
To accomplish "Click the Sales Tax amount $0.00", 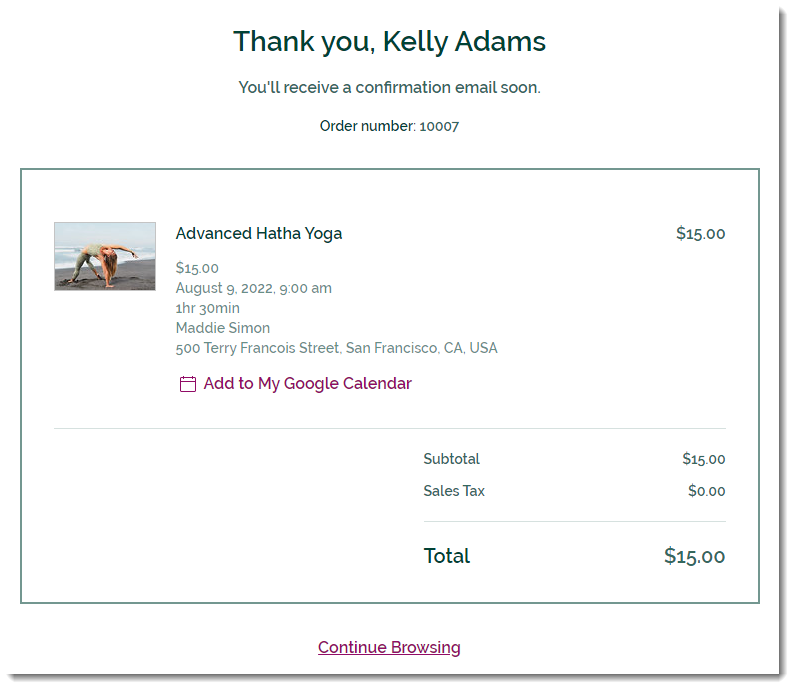I will coord(706,491).
